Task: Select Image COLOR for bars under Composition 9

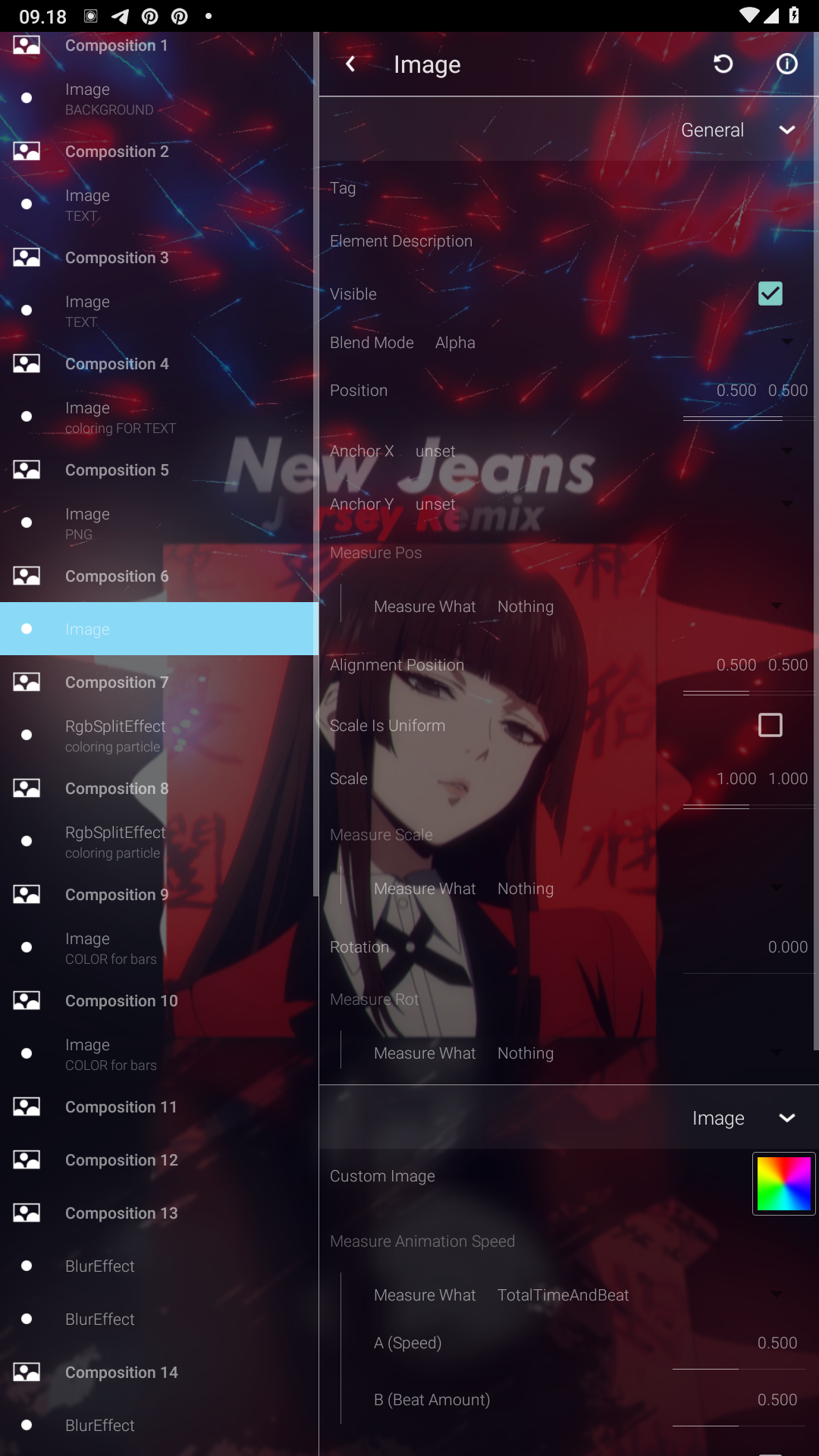Action: [159, 947]
